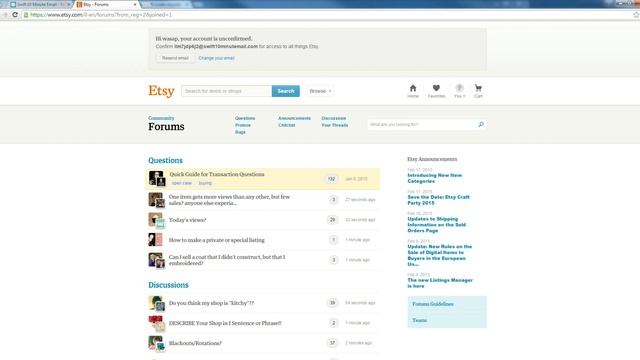Open Quick Guide for Transaction Questions thread
The width and height of the screenshot is (640, 360).
217,174
